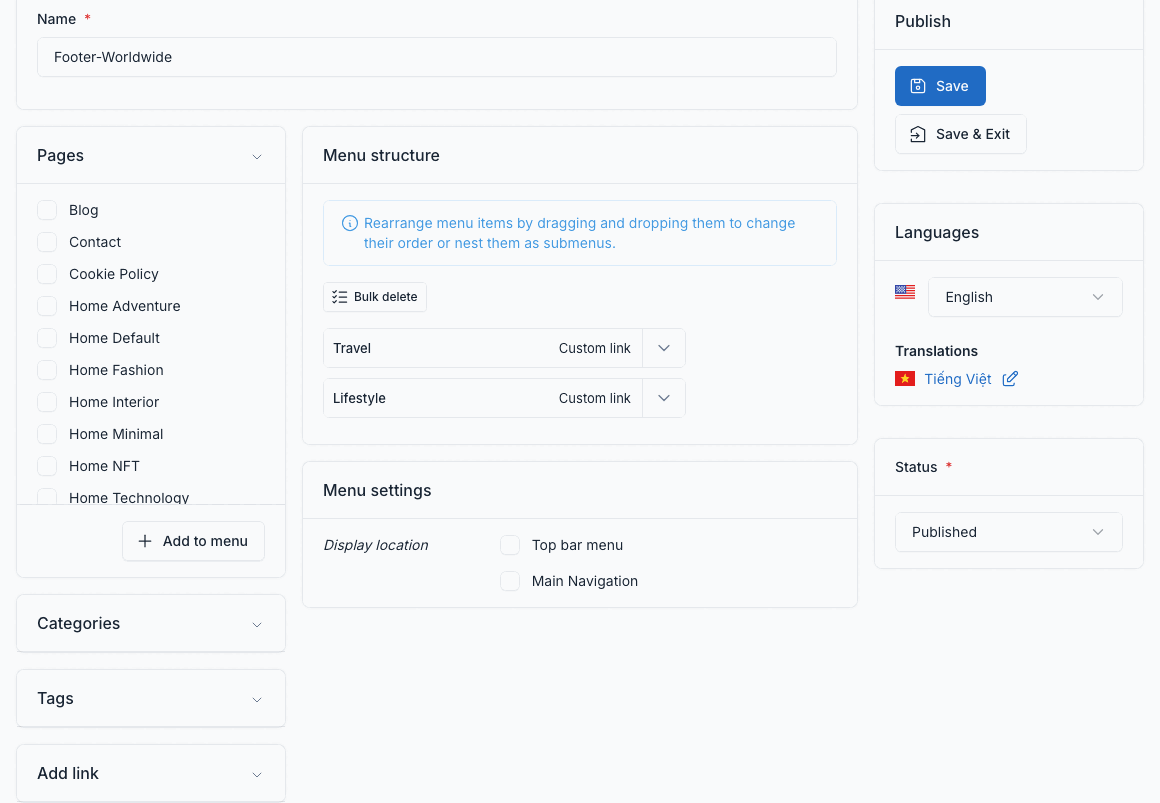1160x803 pixels.
Task: Click the Home Technology page label
Action: (129, 497)
